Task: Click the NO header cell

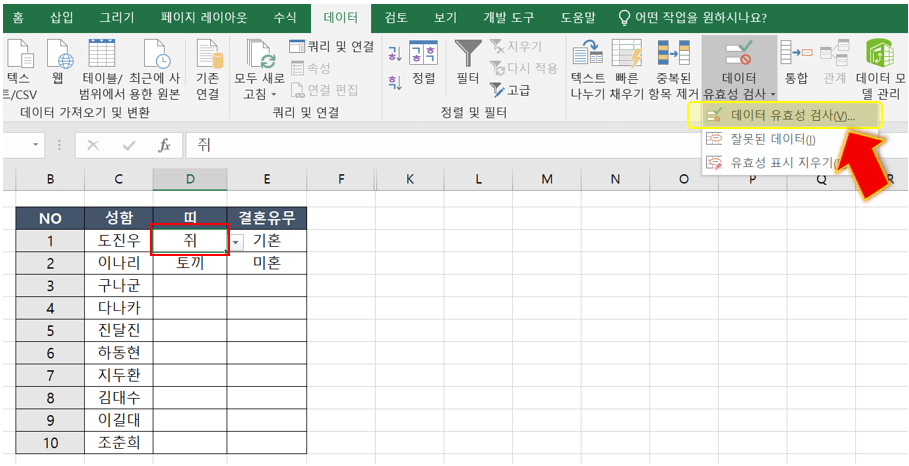Action: [x=50, y=219]
